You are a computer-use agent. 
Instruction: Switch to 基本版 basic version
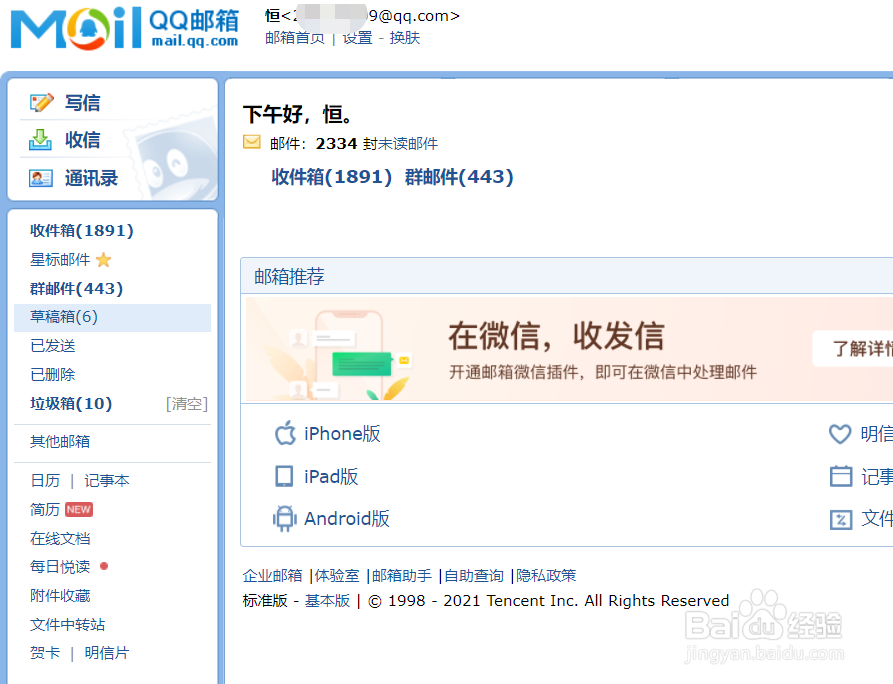[x=327, y=601]
